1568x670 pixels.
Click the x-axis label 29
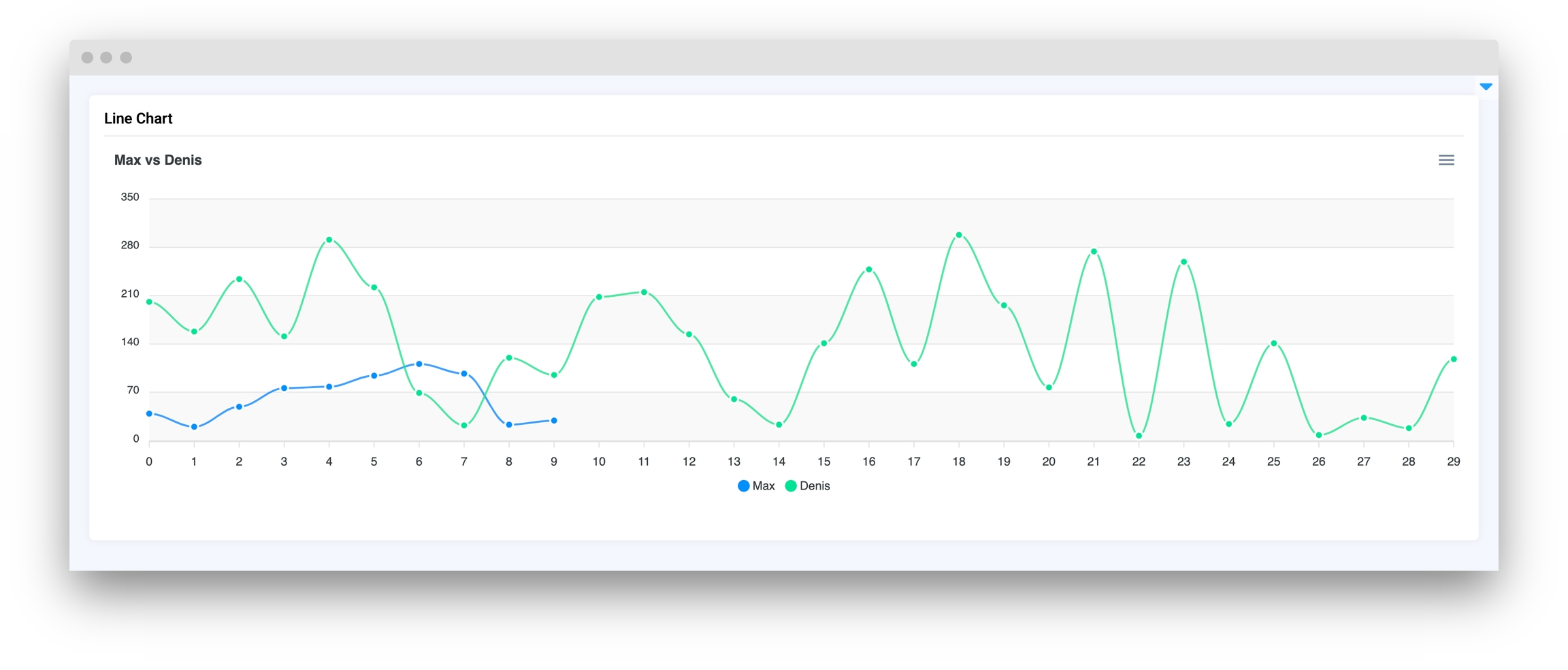[x=1454, y=462]
